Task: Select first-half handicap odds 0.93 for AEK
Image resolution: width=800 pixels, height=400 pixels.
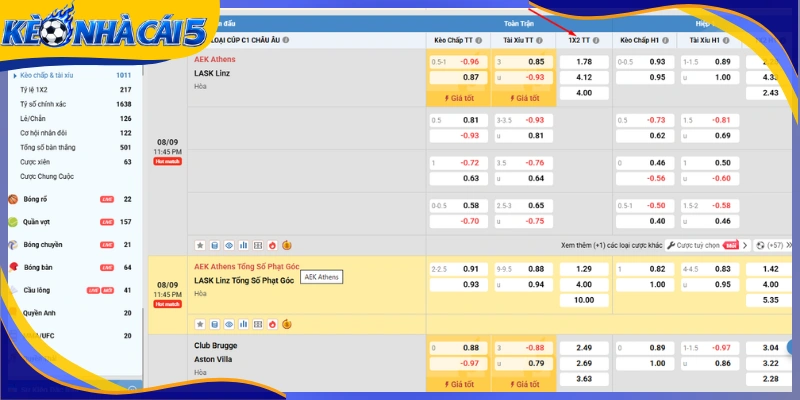Action: pyautogui.click(x=644, y=62)
